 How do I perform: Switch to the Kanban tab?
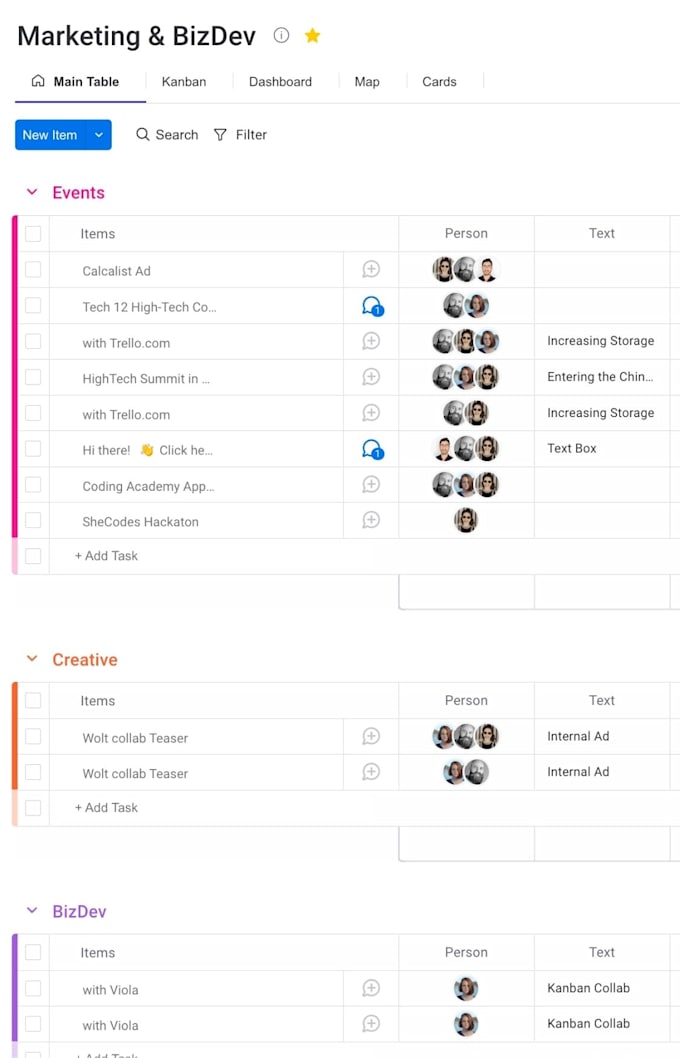tap(183, 82)
